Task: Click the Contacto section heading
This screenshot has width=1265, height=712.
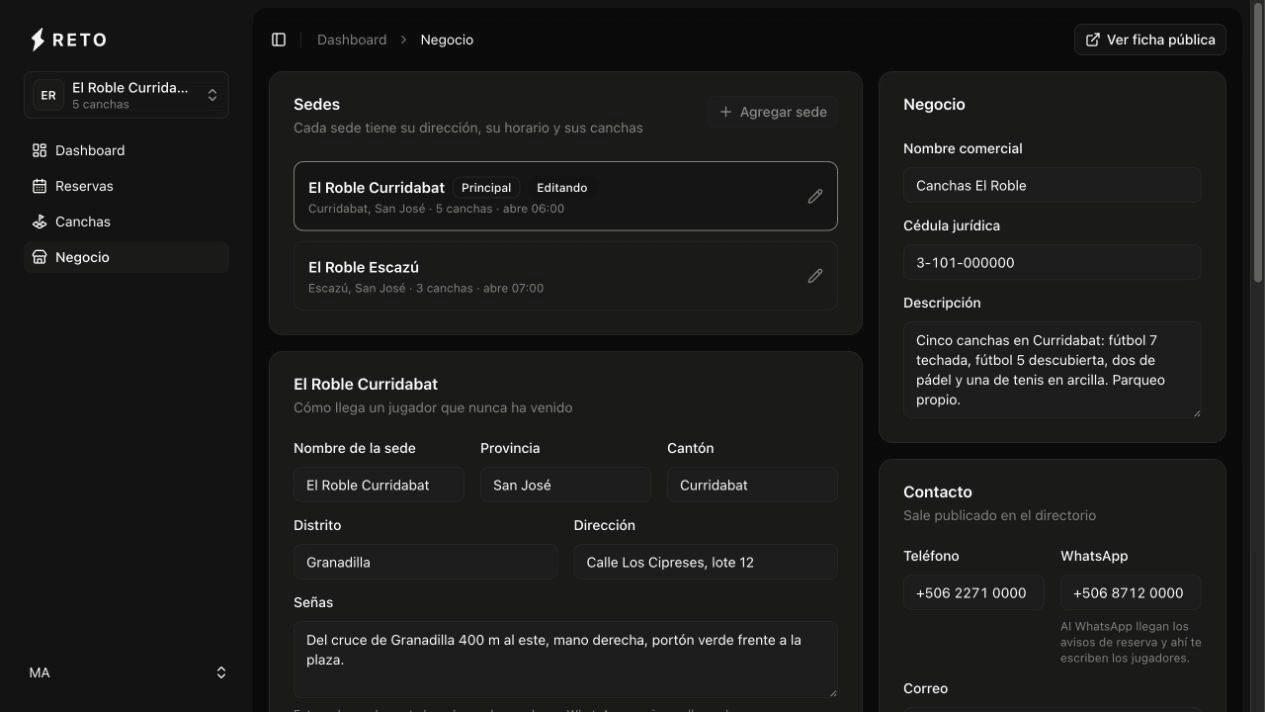Action: [x=937, y=492]
